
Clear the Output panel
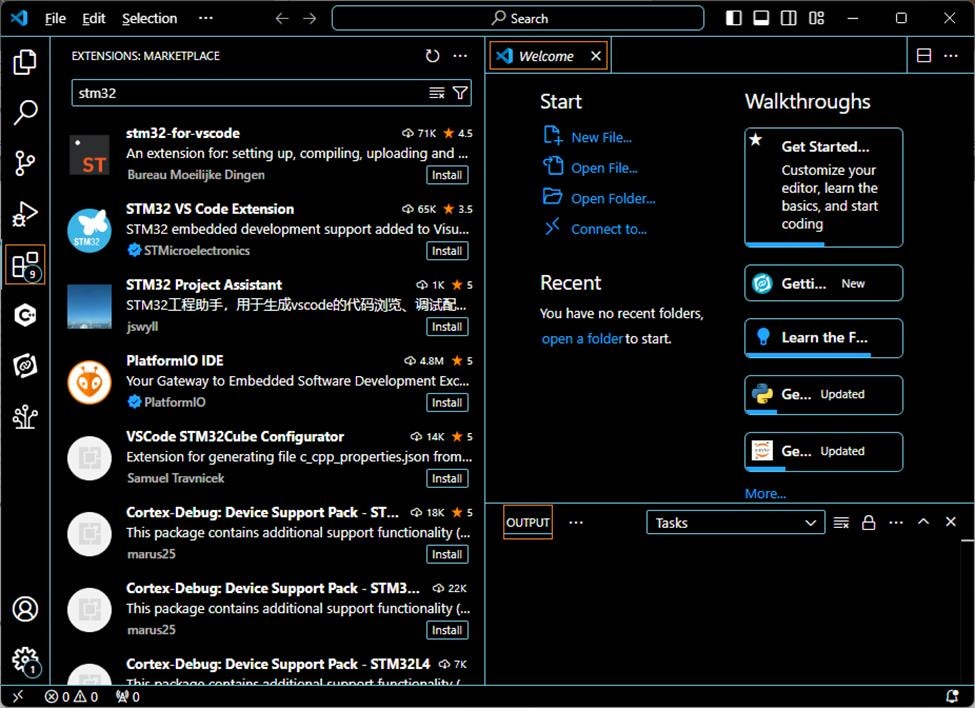pos(841,523)
